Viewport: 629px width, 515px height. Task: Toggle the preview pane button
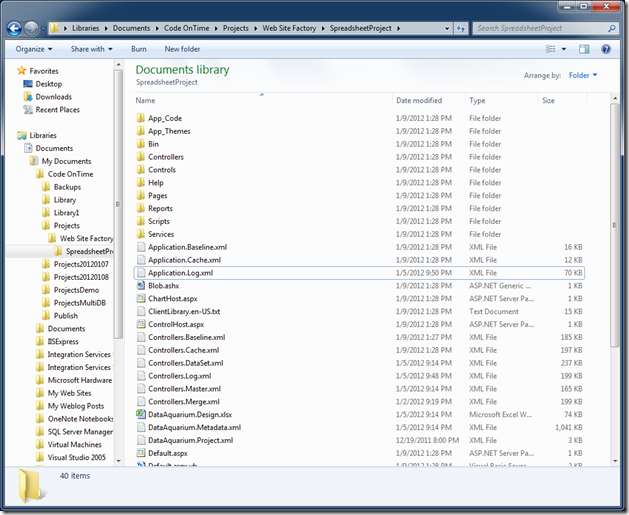[x=584, y=49]
